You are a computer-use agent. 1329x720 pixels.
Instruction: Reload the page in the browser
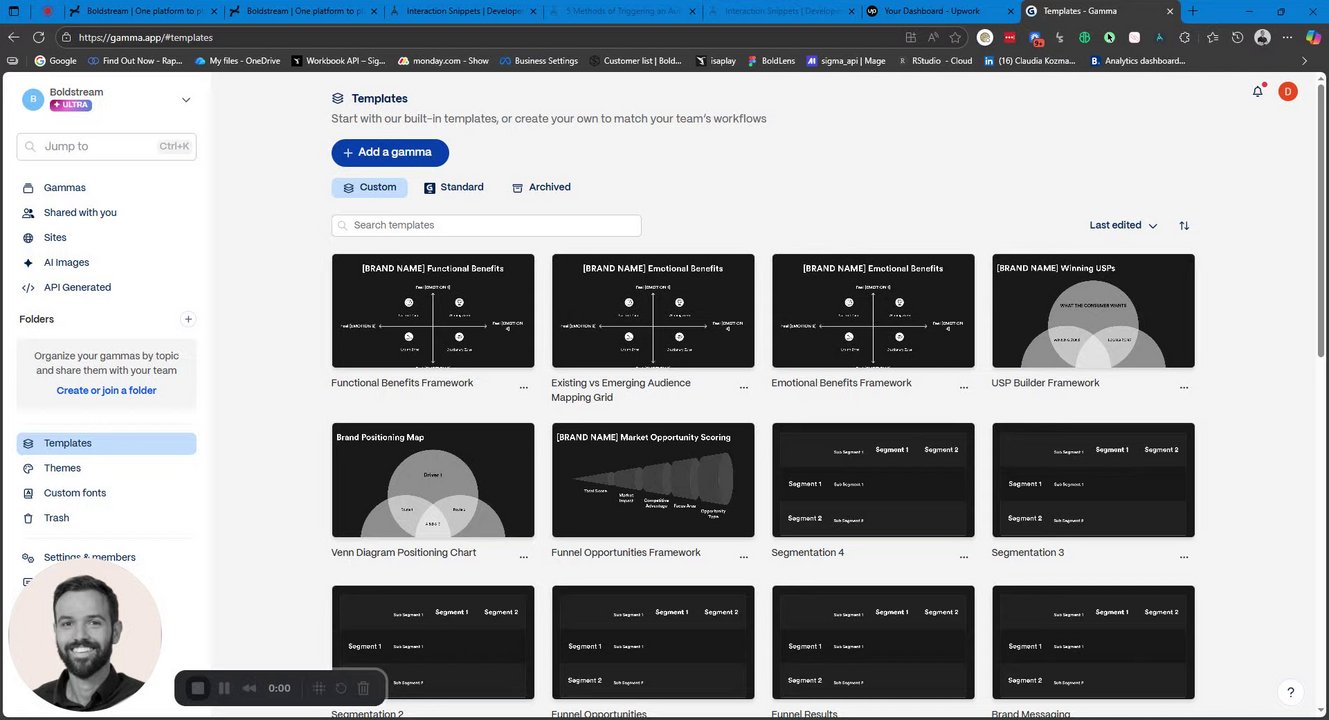point(39,37)
